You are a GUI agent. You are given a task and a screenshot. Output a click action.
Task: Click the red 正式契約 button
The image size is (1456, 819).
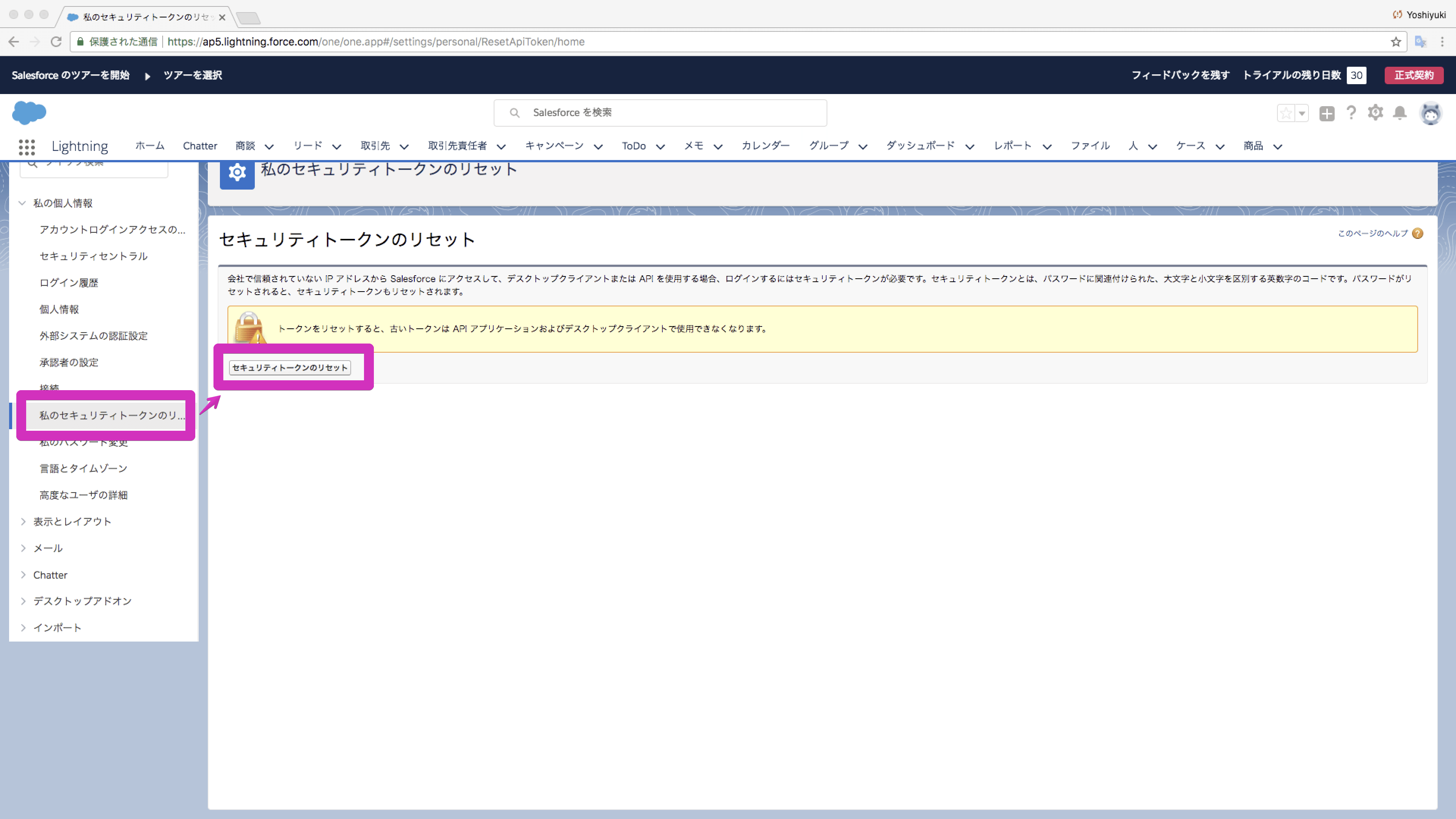pyautogui.click(x=1413, y=75)
